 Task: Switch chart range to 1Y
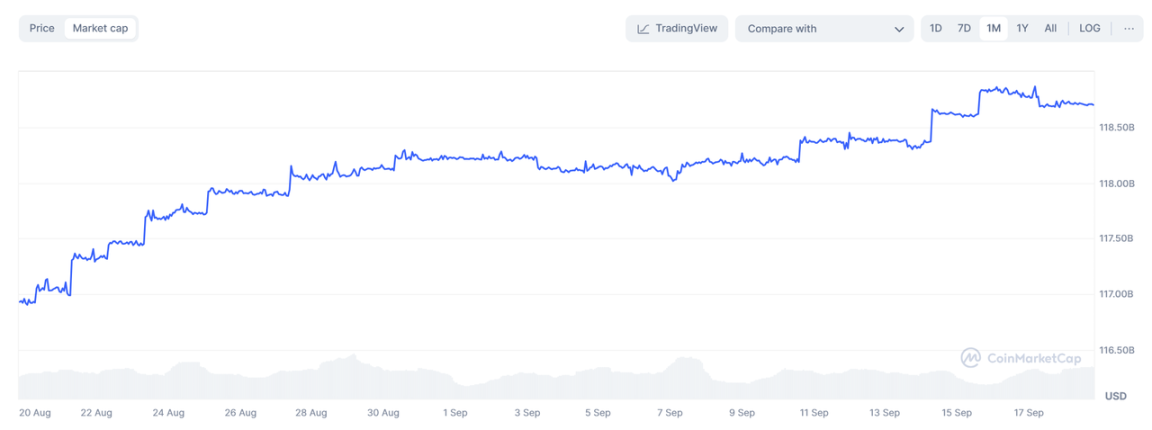[x=1022, y=29]
